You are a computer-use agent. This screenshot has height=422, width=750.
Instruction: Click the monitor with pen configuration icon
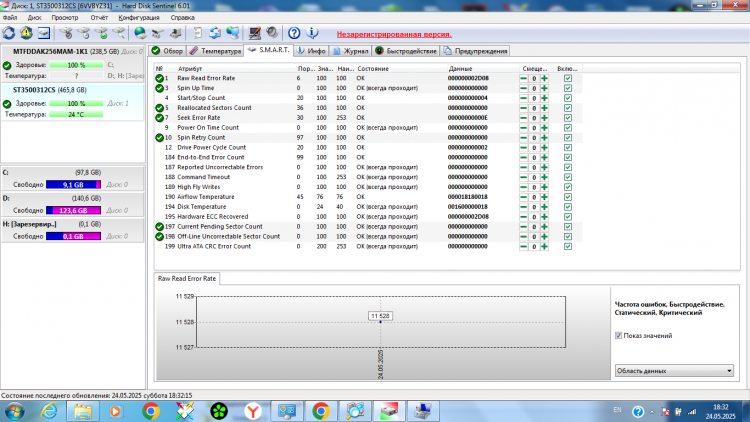coord(254,33)
